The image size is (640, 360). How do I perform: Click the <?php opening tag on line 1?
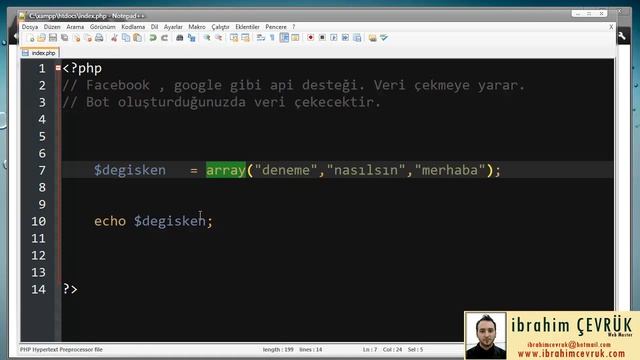point(82,68)
